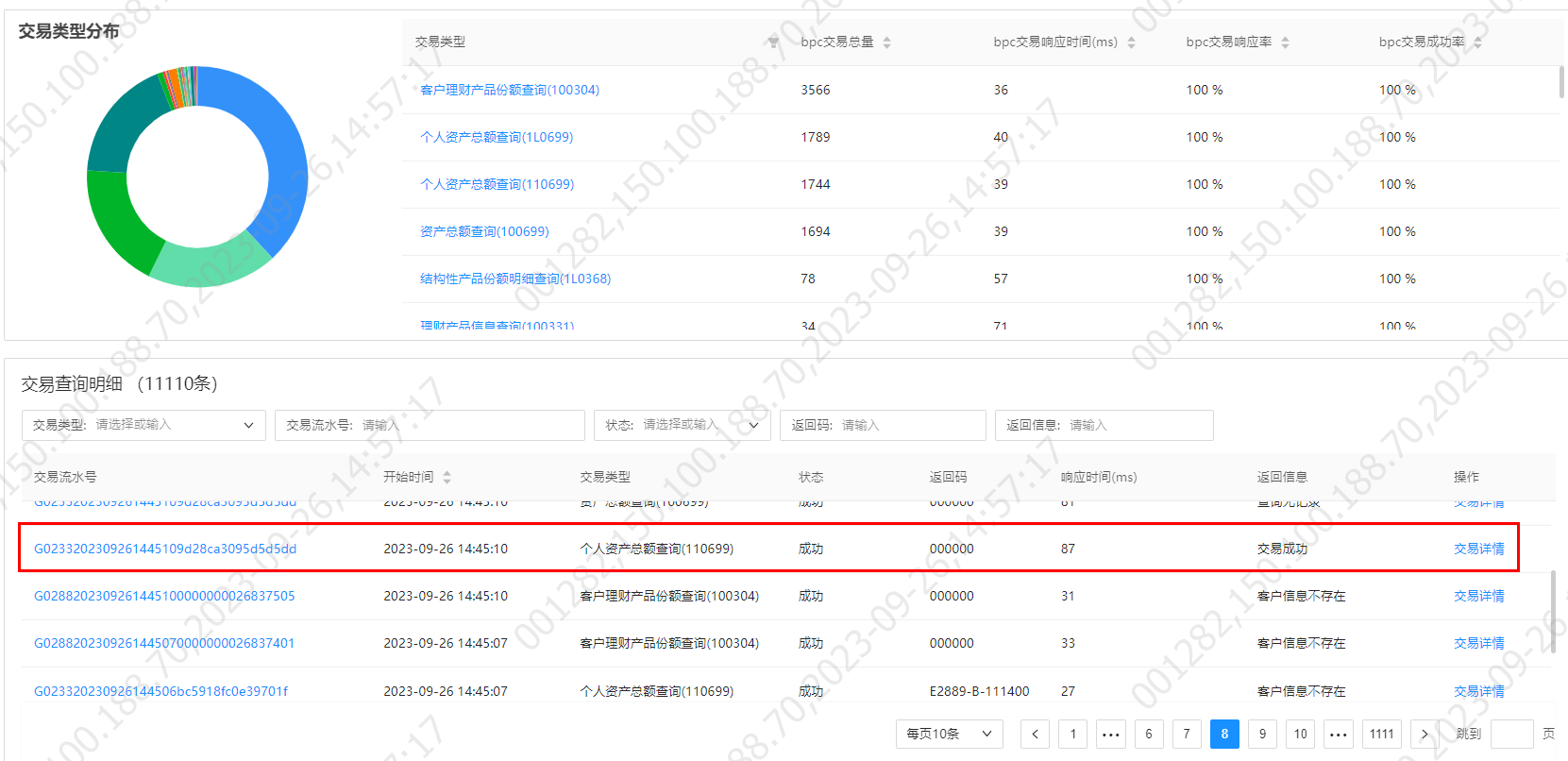Open 交易详情 for the 33 ms row

click(1479, 643)
